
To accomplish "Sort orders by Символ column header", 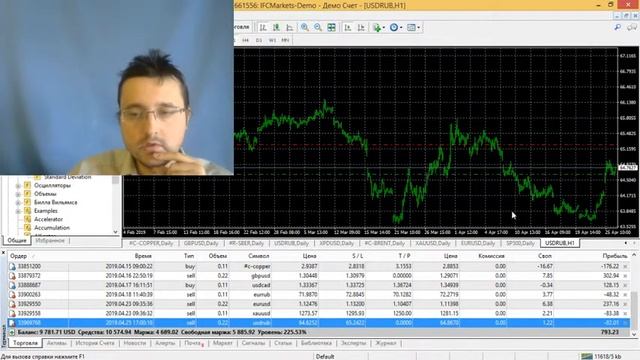I will coord(258,256).
